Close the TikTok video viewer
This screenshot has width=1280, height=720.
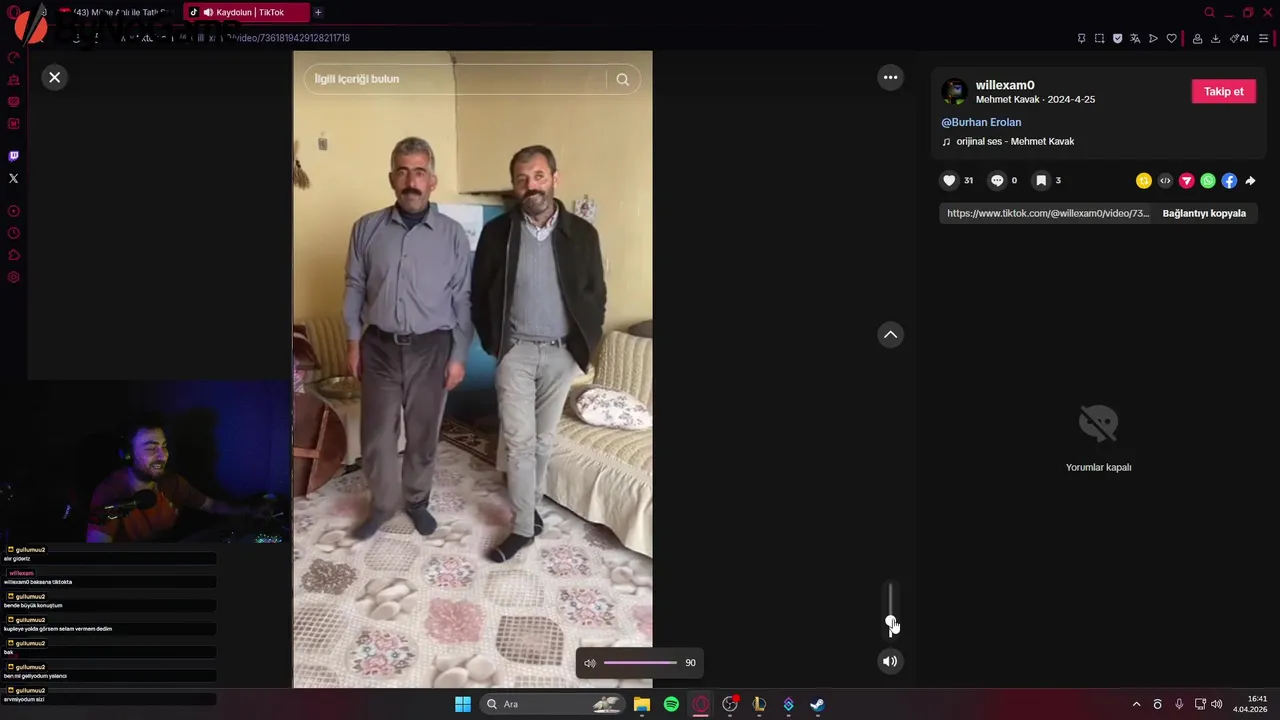pyautogui.click(x=55, y=77)
